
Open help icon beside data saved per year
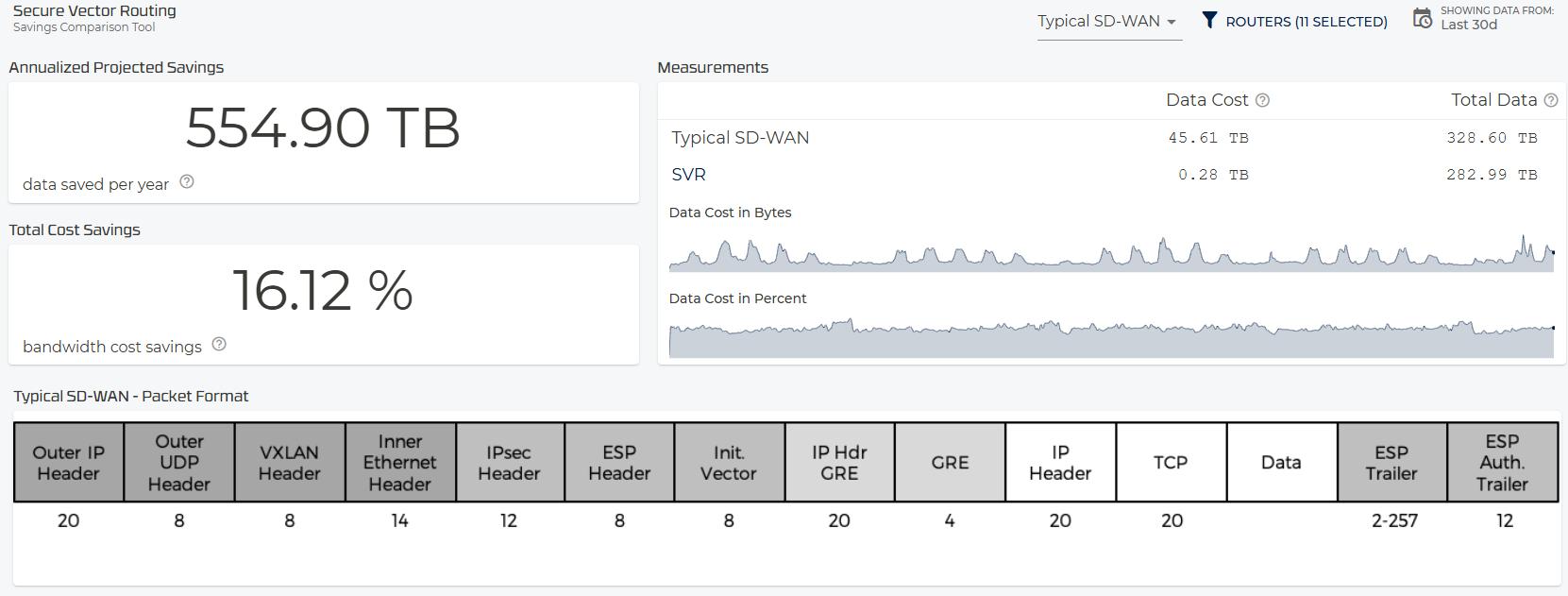point(187,182)
